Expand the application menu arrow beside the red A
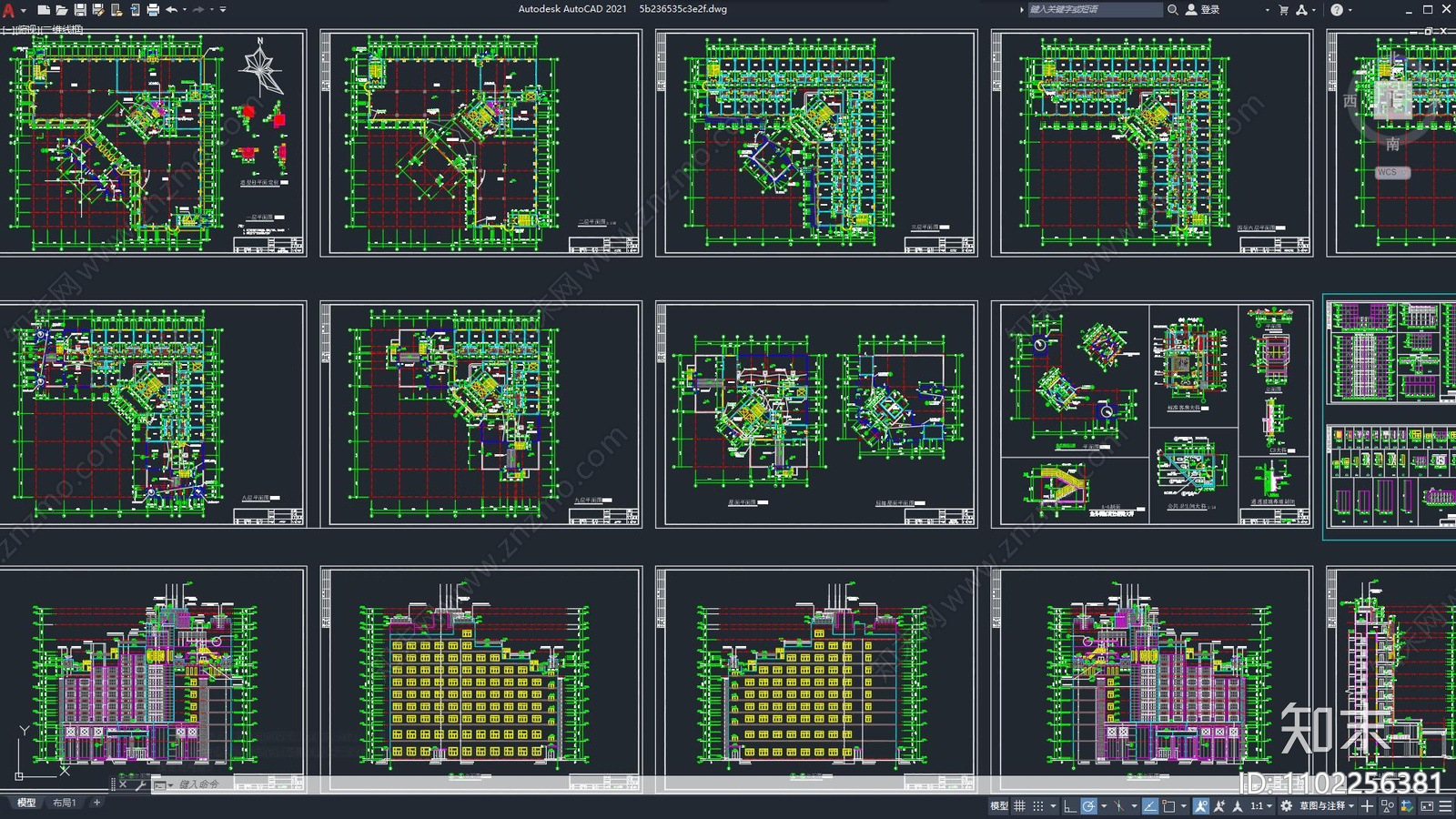 click(x=24, y=11)
